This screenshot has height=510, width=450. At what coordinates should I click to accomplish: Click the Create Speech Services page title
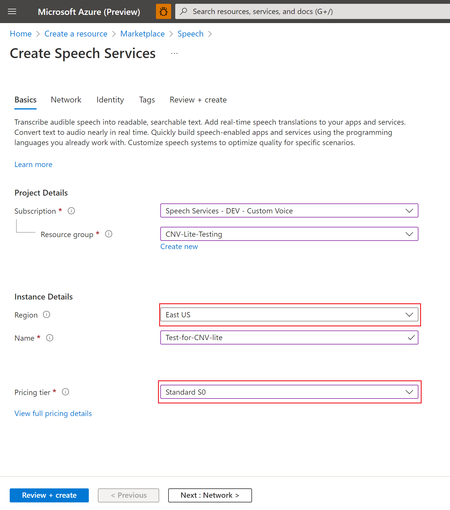(x=83, y=53)
